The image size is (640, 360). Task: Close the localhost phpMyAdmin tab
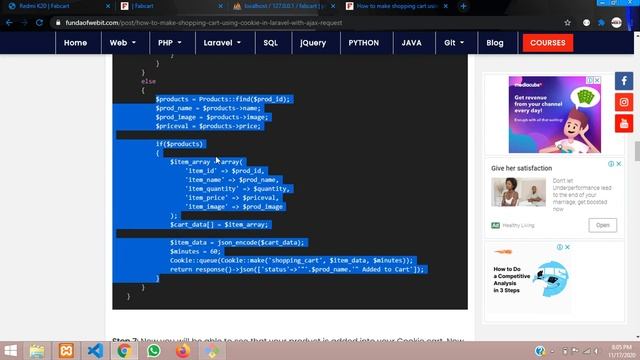[x=333, y=6]
